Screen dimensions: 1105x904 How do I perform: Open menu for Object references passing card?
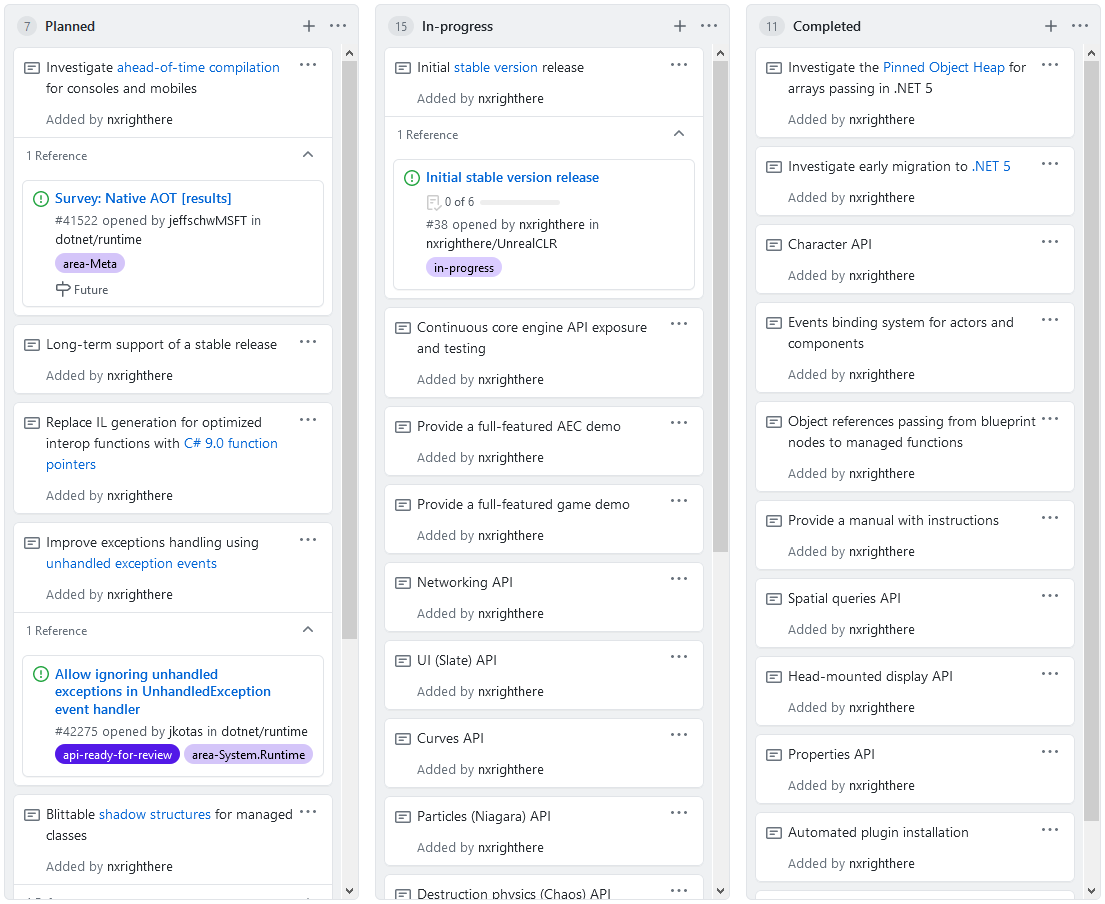(x=1050, y=419)
